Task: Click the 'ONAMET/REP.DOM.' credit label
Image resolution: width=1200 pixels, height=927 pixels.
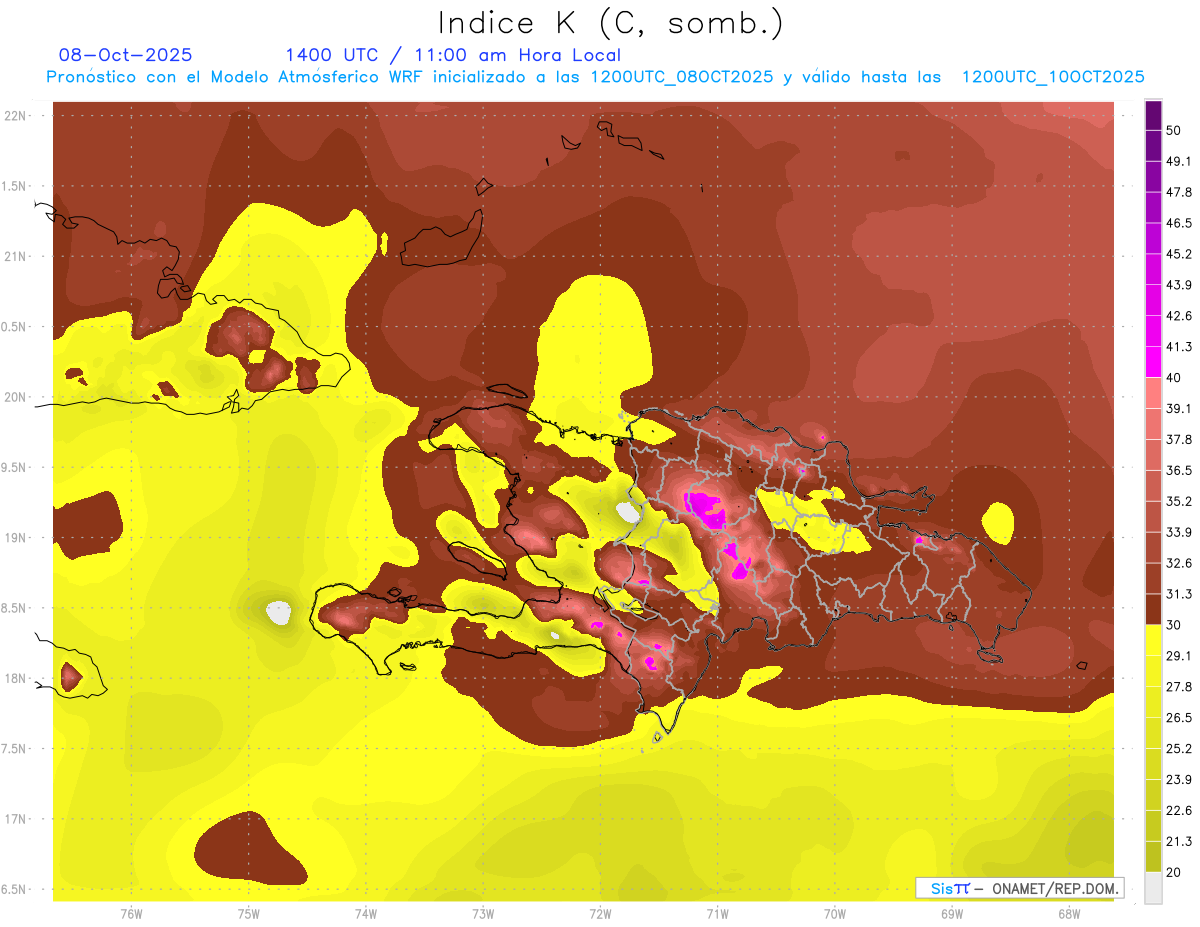Action: click(1055, 888)
